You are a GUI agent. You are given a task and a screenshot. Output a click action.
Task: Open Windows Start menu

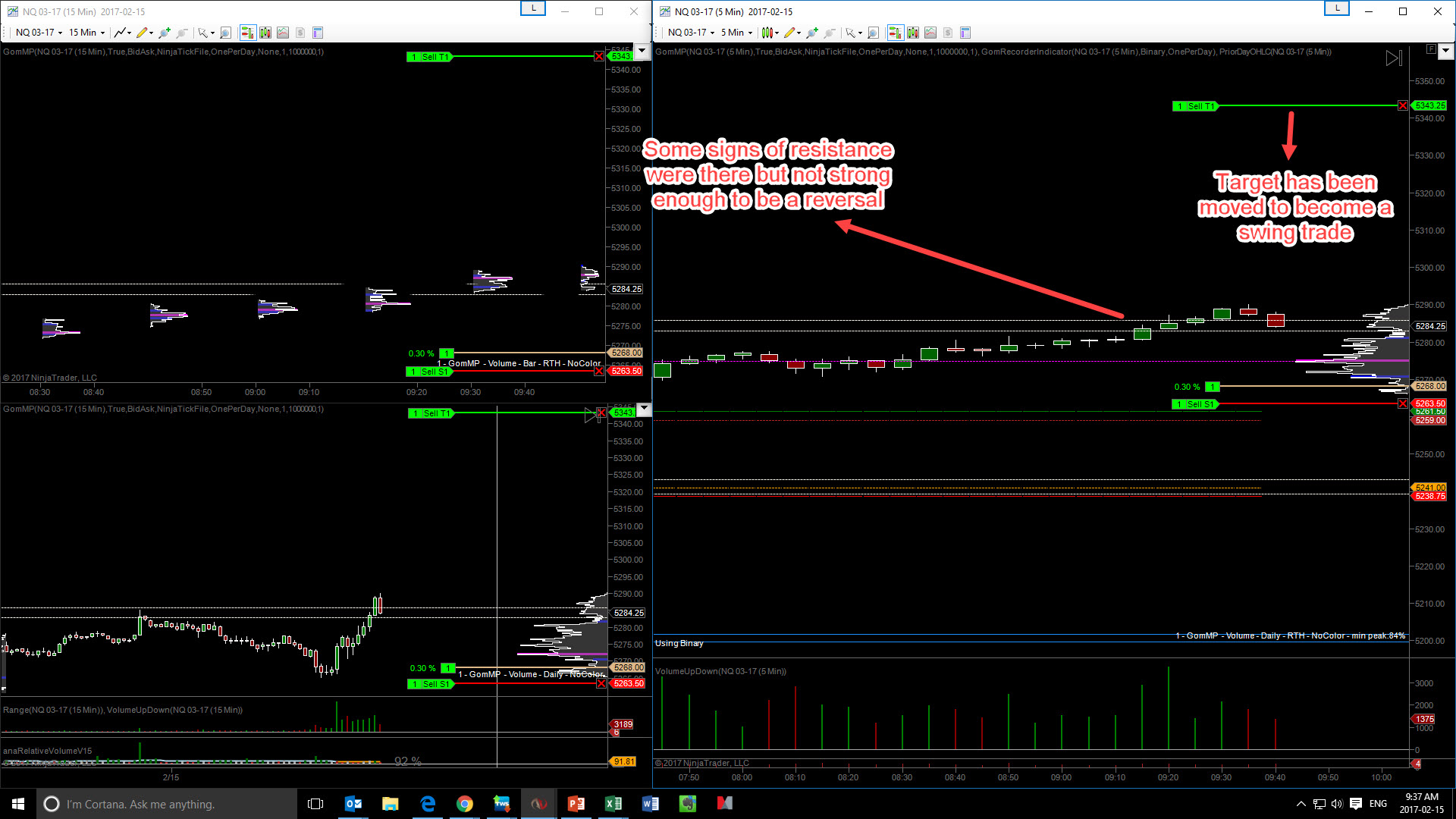[18, 804]
